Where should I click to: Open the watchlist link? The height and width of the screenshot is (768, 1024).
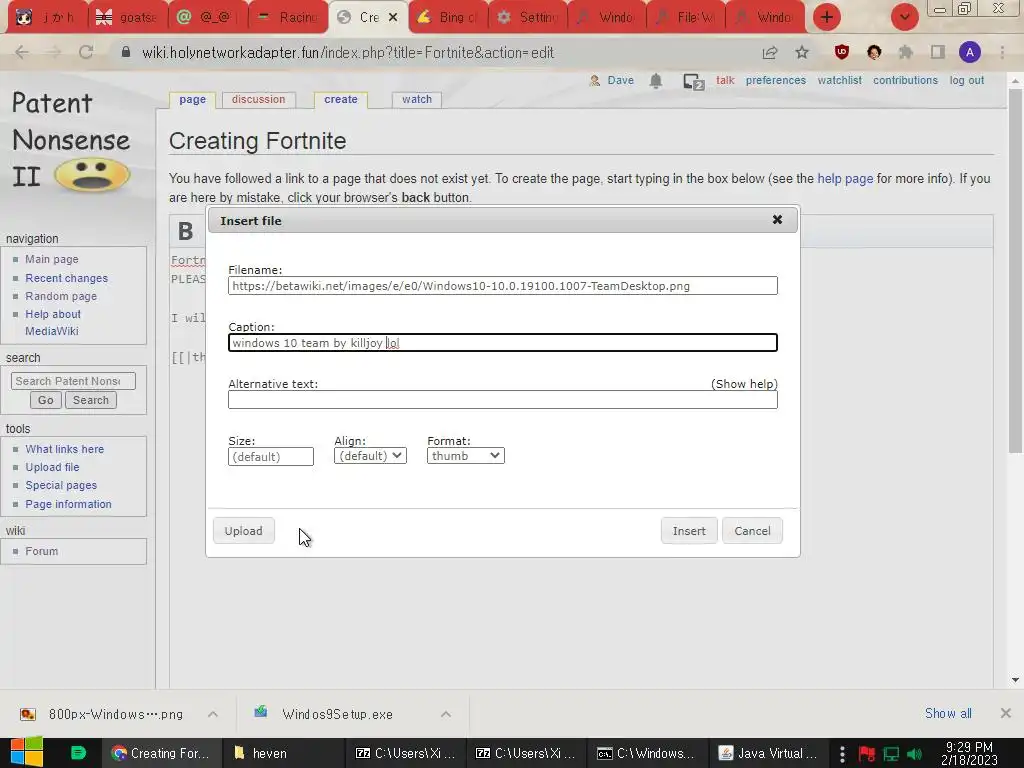839,80
